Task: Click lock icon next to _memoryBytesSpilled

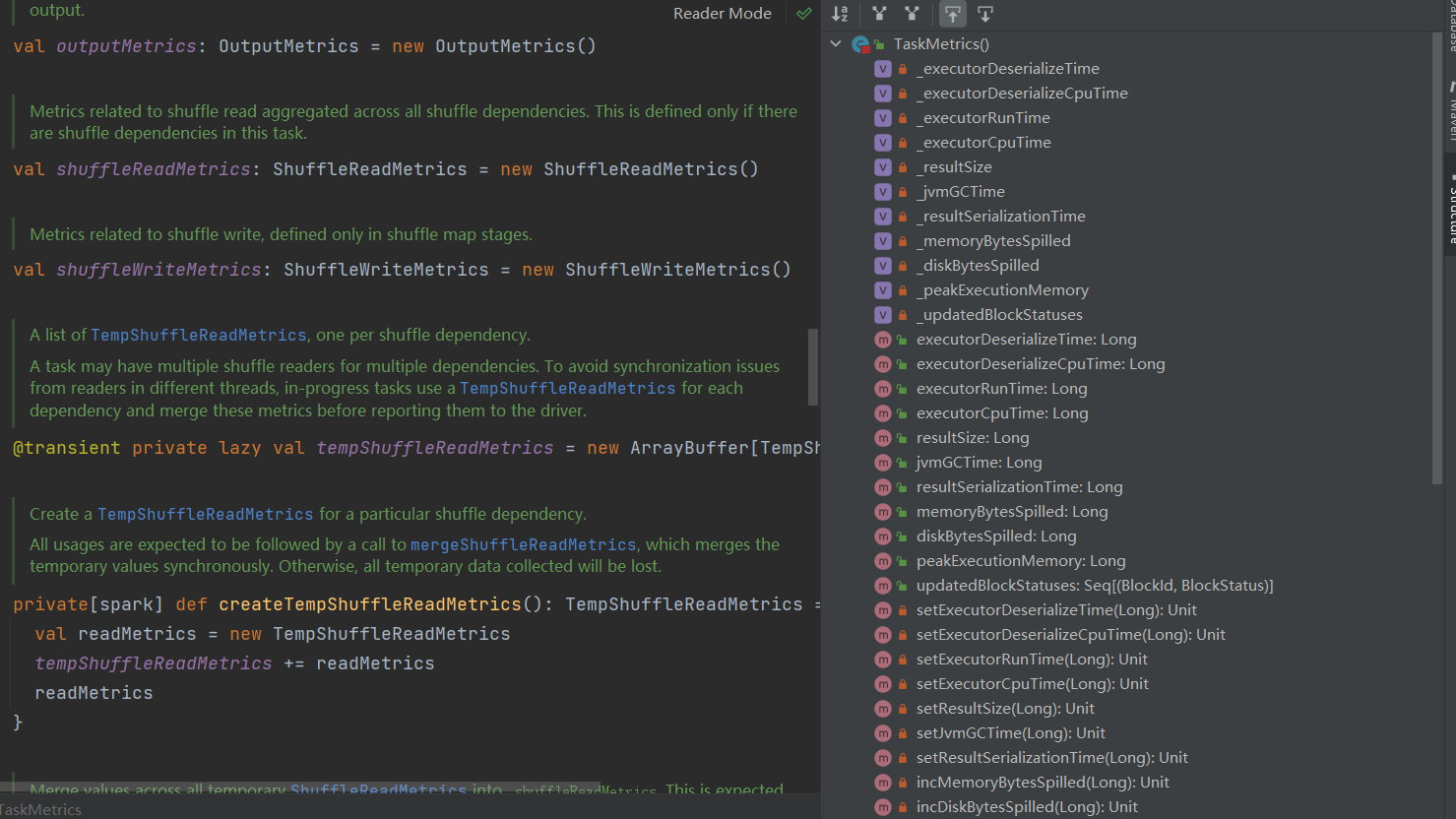Action: click(x=903, y=241)
